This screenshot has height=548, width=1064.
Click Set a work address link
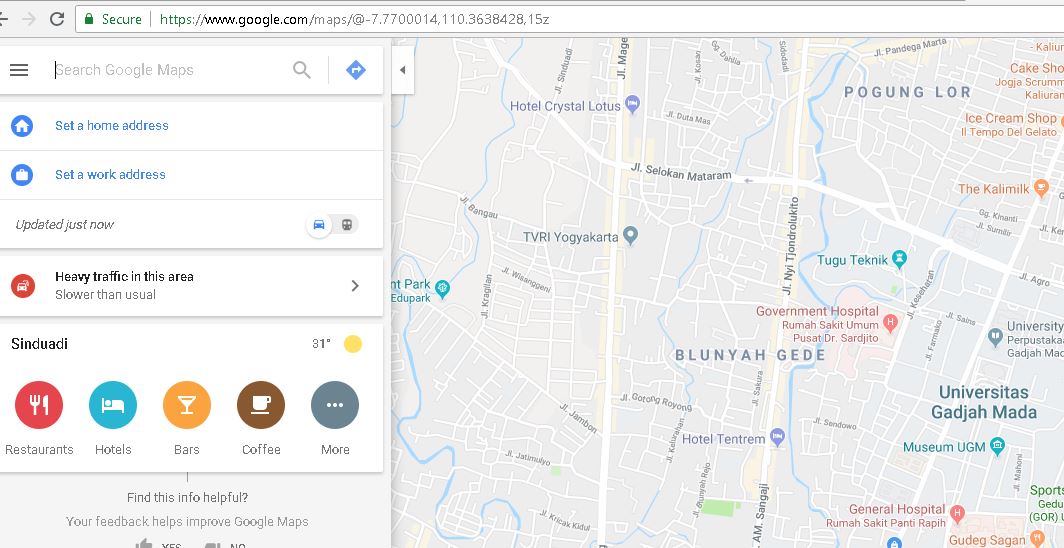[x=111, y=175]
